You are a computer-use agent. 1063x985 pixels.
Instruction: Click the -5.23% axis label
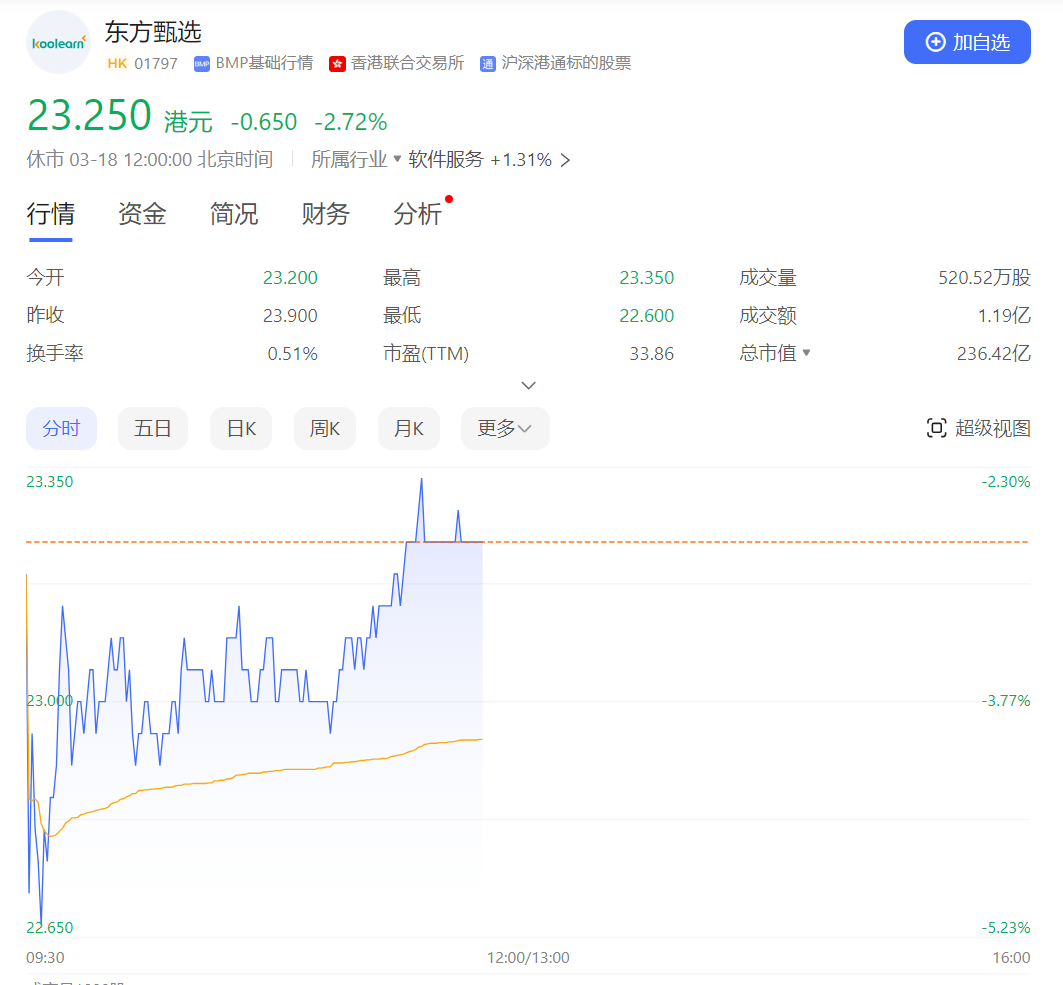click(1006, 927)
